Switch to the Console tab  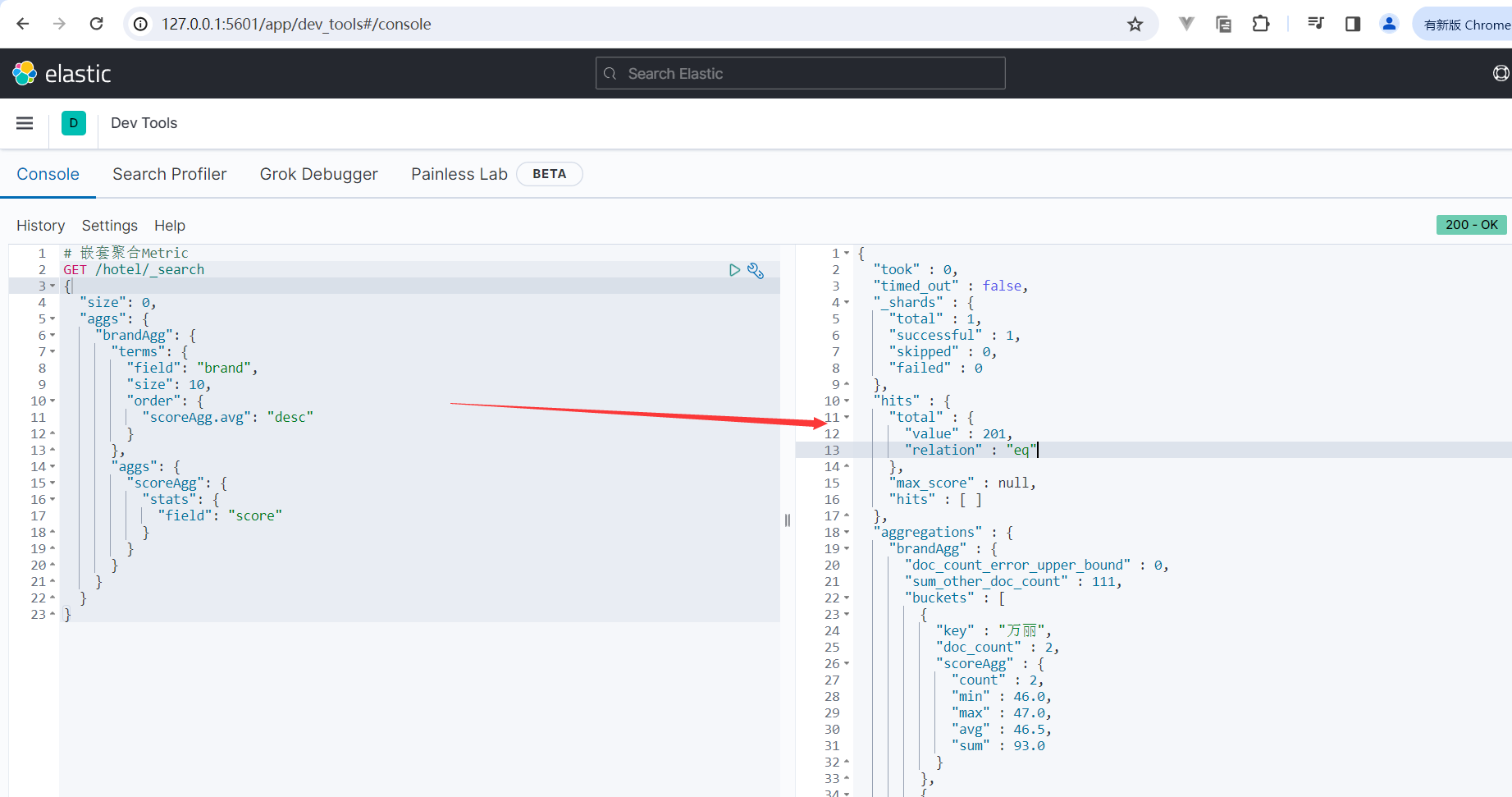click(48, 174)
